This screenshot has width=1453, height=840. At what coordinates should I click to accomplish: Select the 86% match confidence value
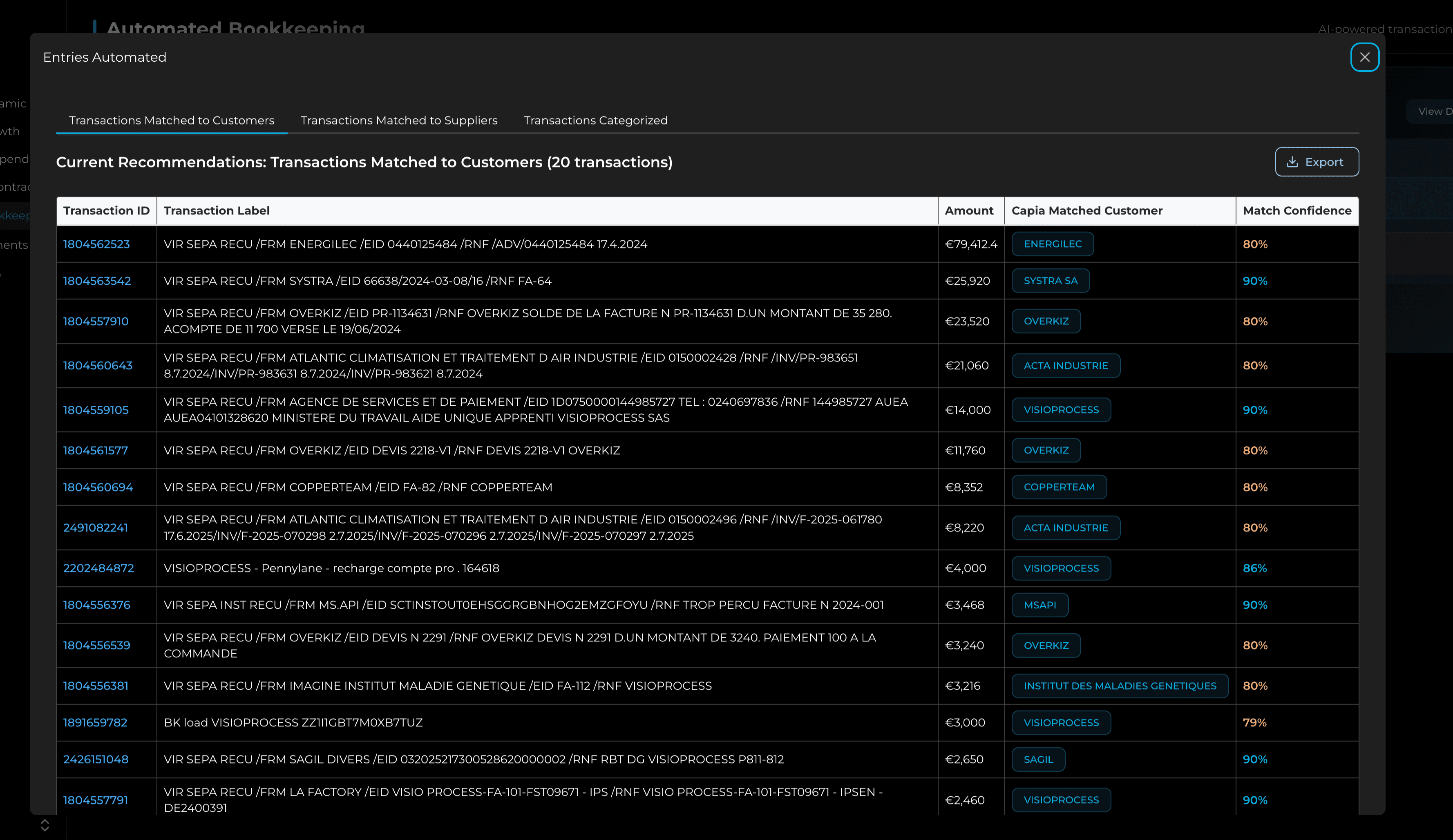click(x=1255, y=568)
